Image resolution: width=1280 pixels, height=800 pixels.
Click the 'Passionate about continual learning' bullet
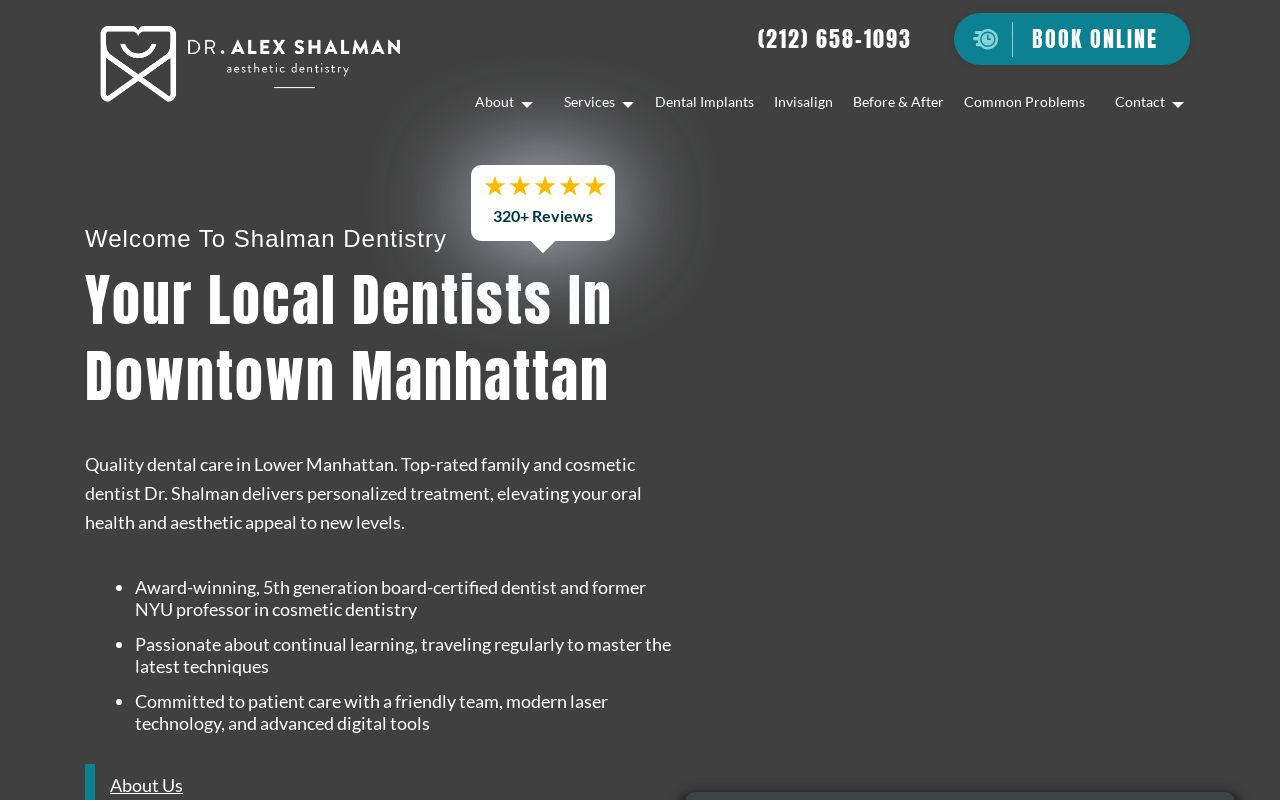pyautogui.click(x=403, y=655)
